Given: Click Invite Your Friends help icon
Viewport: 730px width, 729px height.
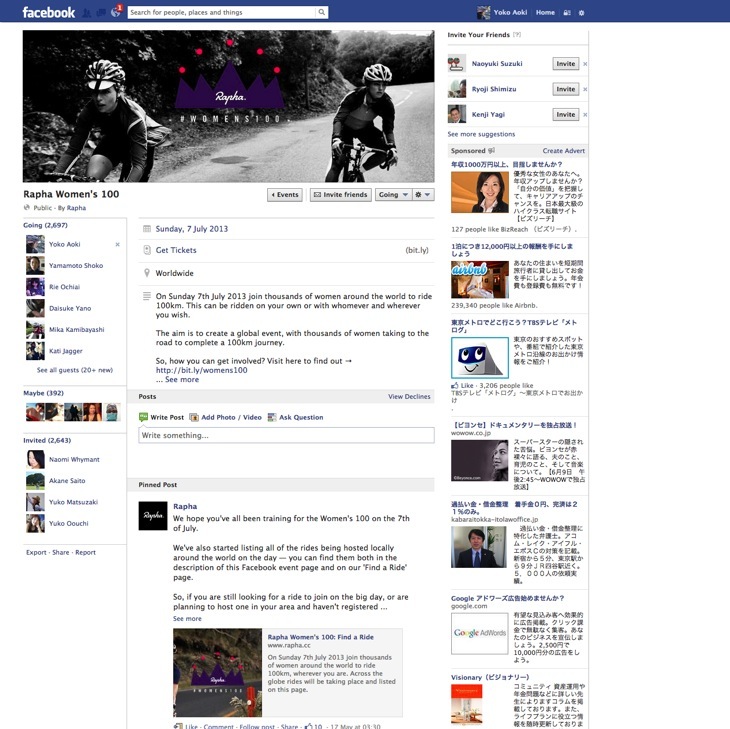Looking at the screenshot, I should 517,35.
